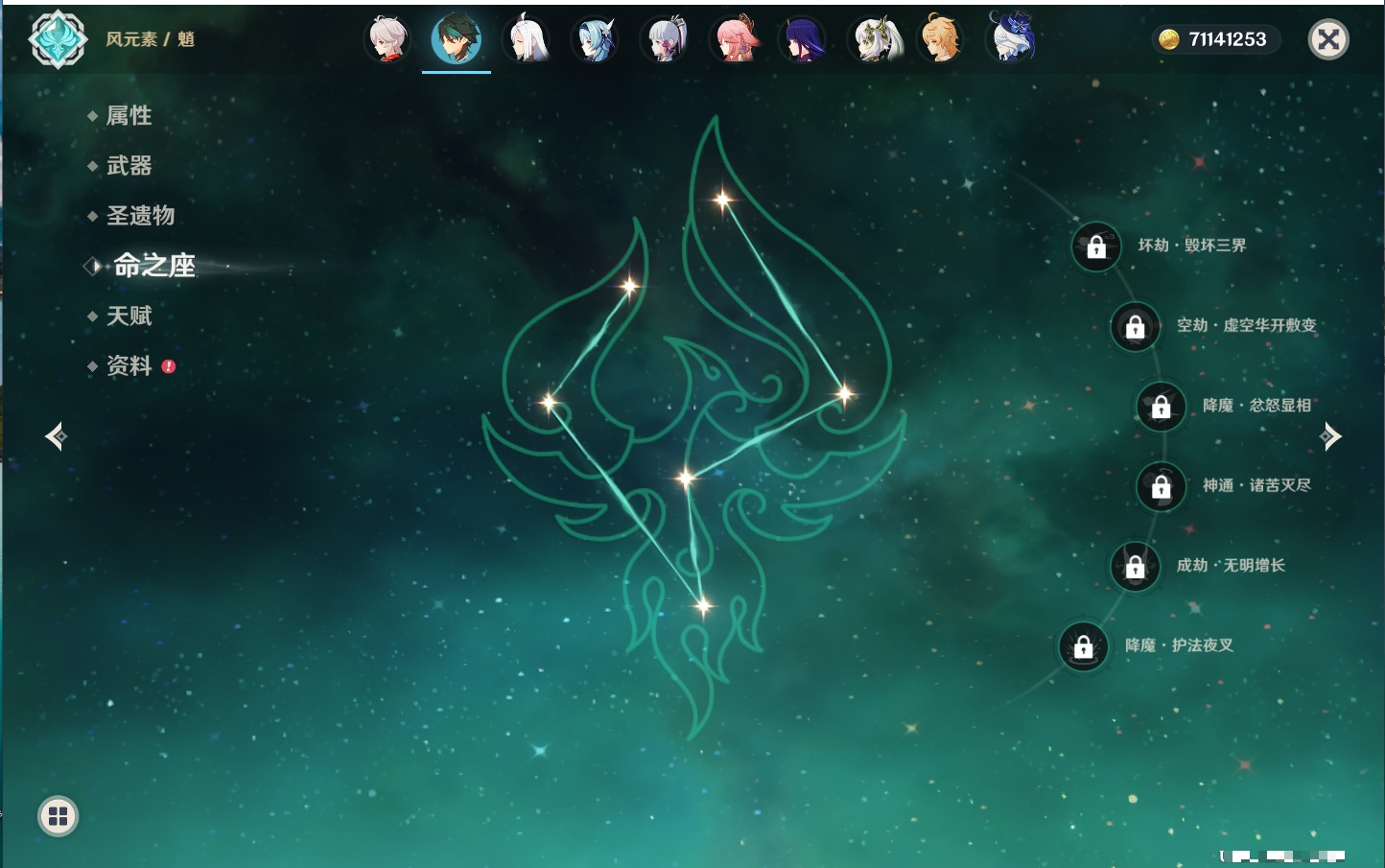Select the 坏劫·毁坏三界 constellation label
This screenshot has height=868, width=1385.
coord(1192,246)
